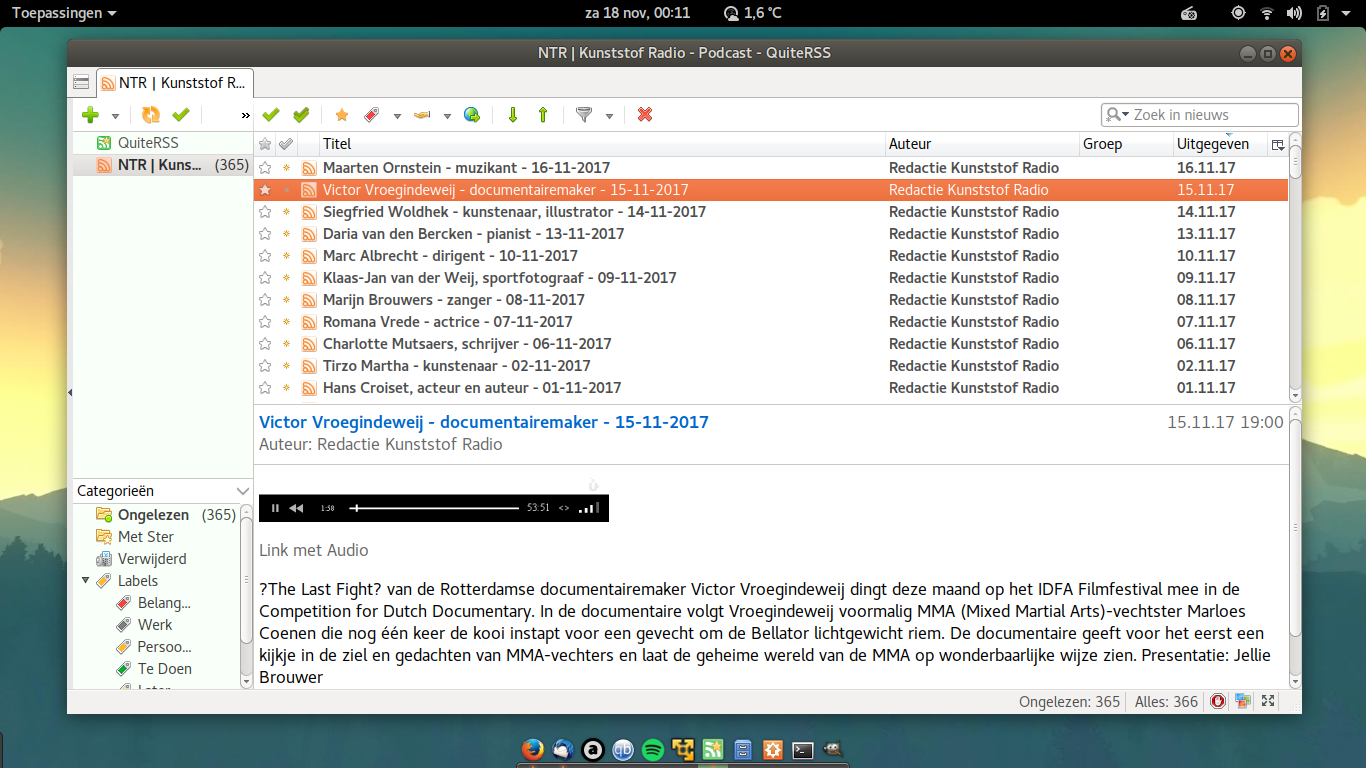Toggle star on Maarten Ornstein row
The width and height of the screenshot is (1366, 768).
point(265,168)
